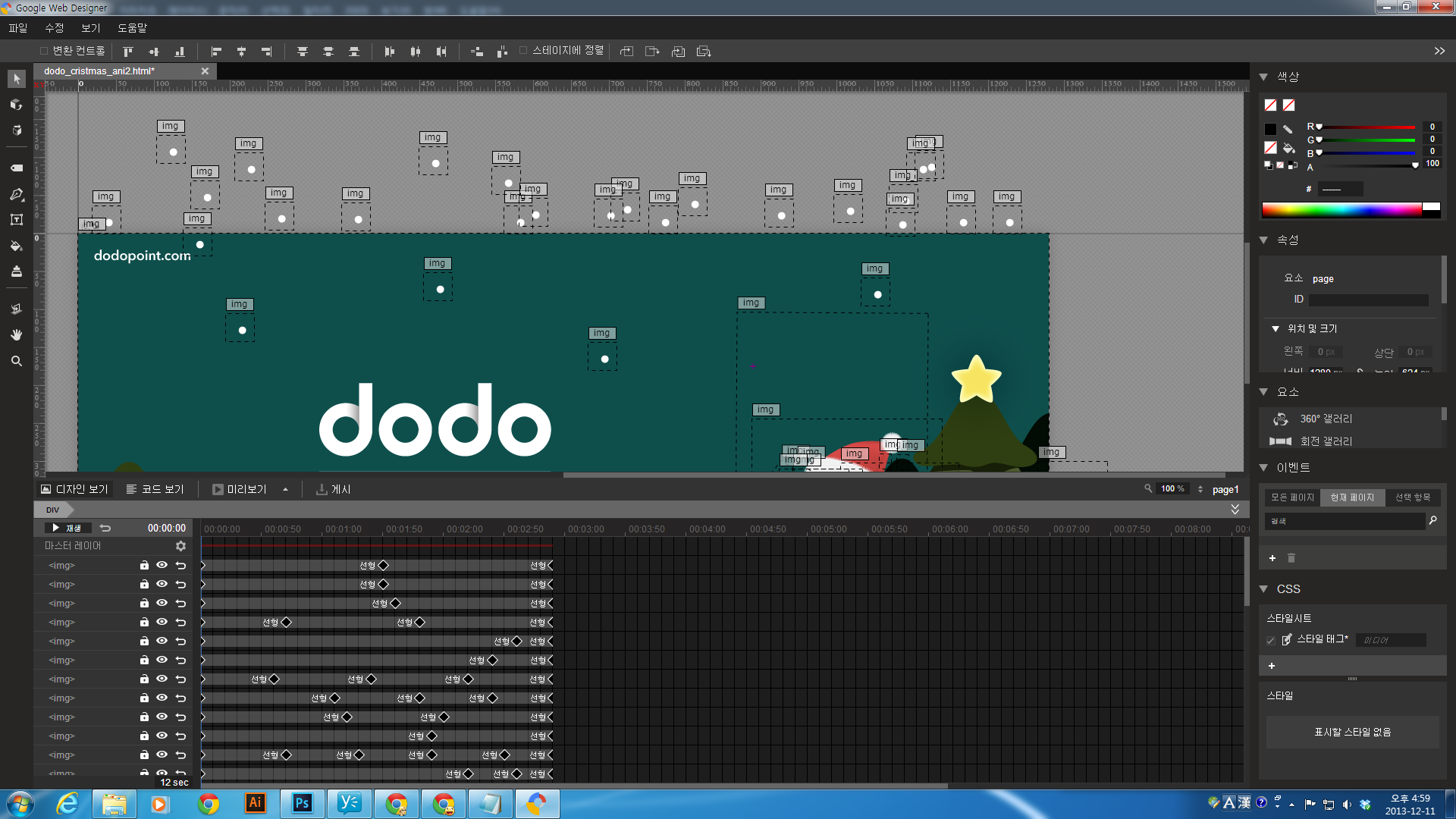Image resolution: width=1456 pixels, height=819 pixels.
Task: Select the Tag tool
Action: coord(17,168)
